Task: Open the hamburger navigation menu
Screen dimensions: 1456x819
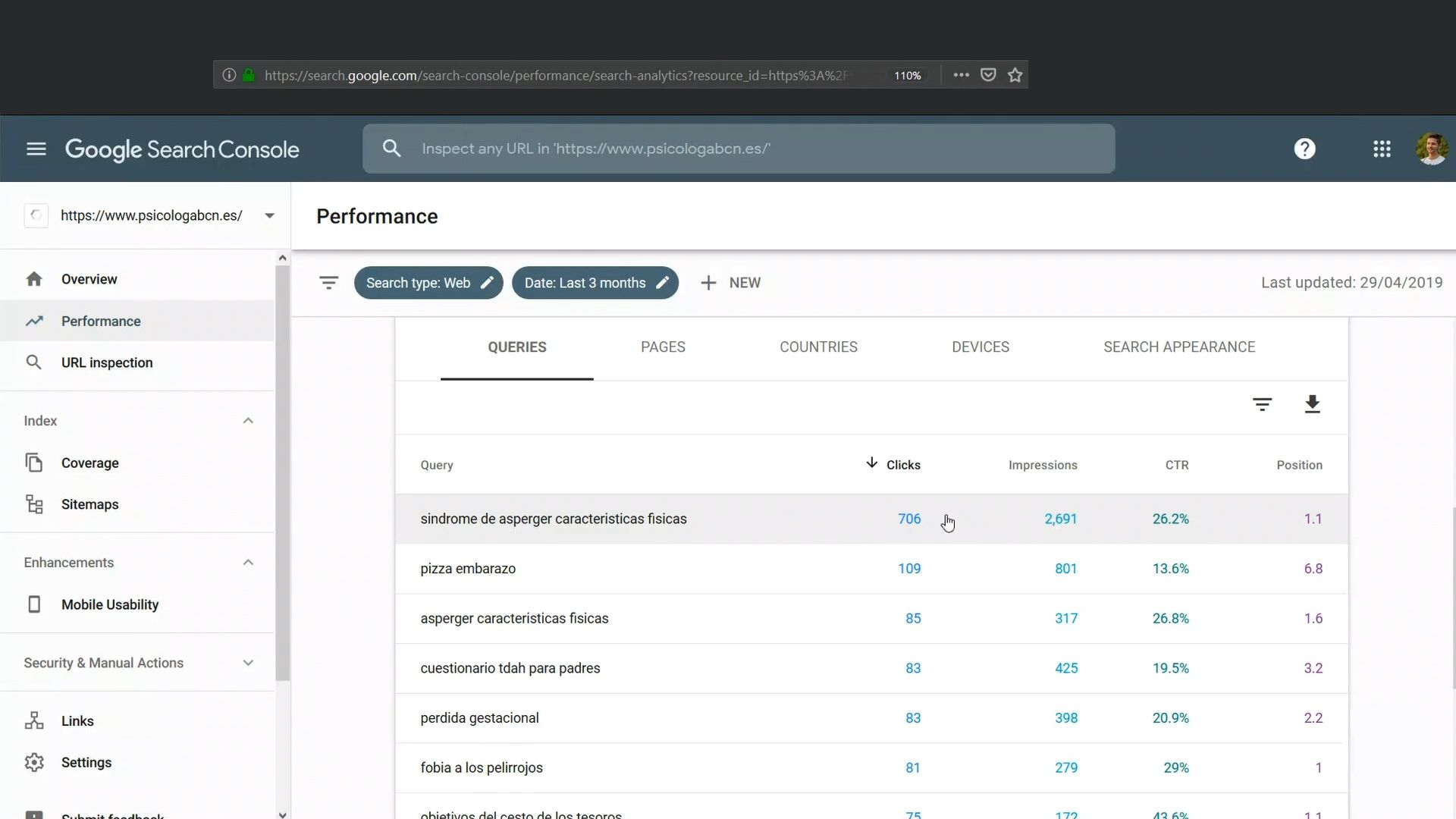Action: [x=36, y=149]
